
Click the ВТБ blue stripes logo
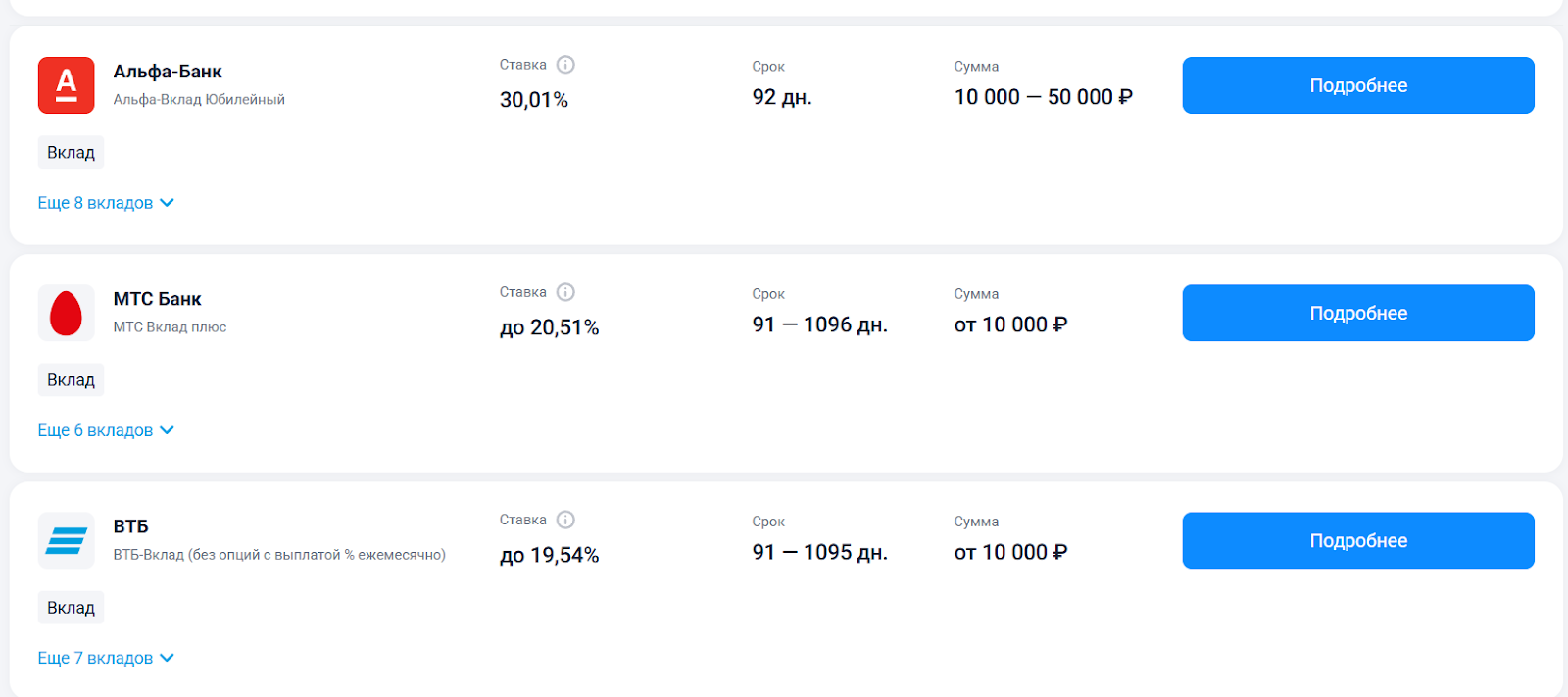click(x=67, y=540)
